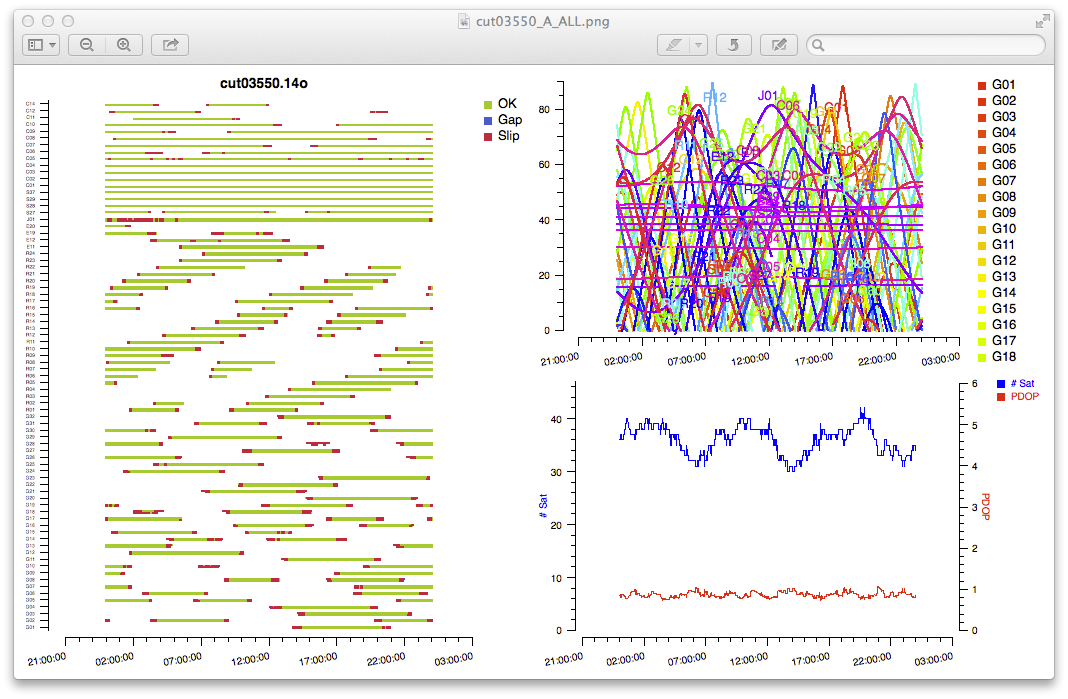Enter full screen using the arrows icon
This screenshot has height=699, width=1068.
coord(1044,20)
